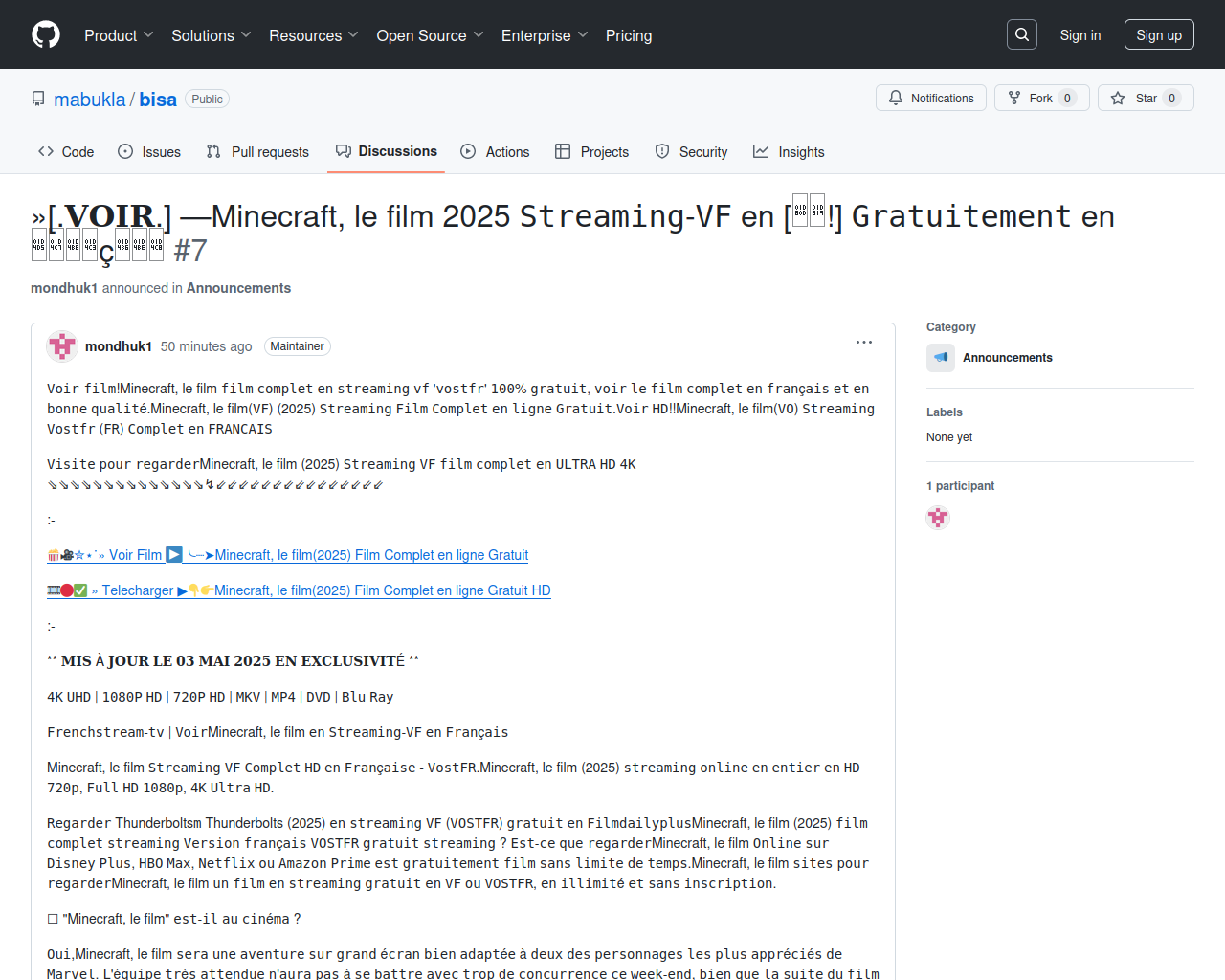Click the Star count 0
Screen dimensions: 1225x980
(x=1172, y=99)
